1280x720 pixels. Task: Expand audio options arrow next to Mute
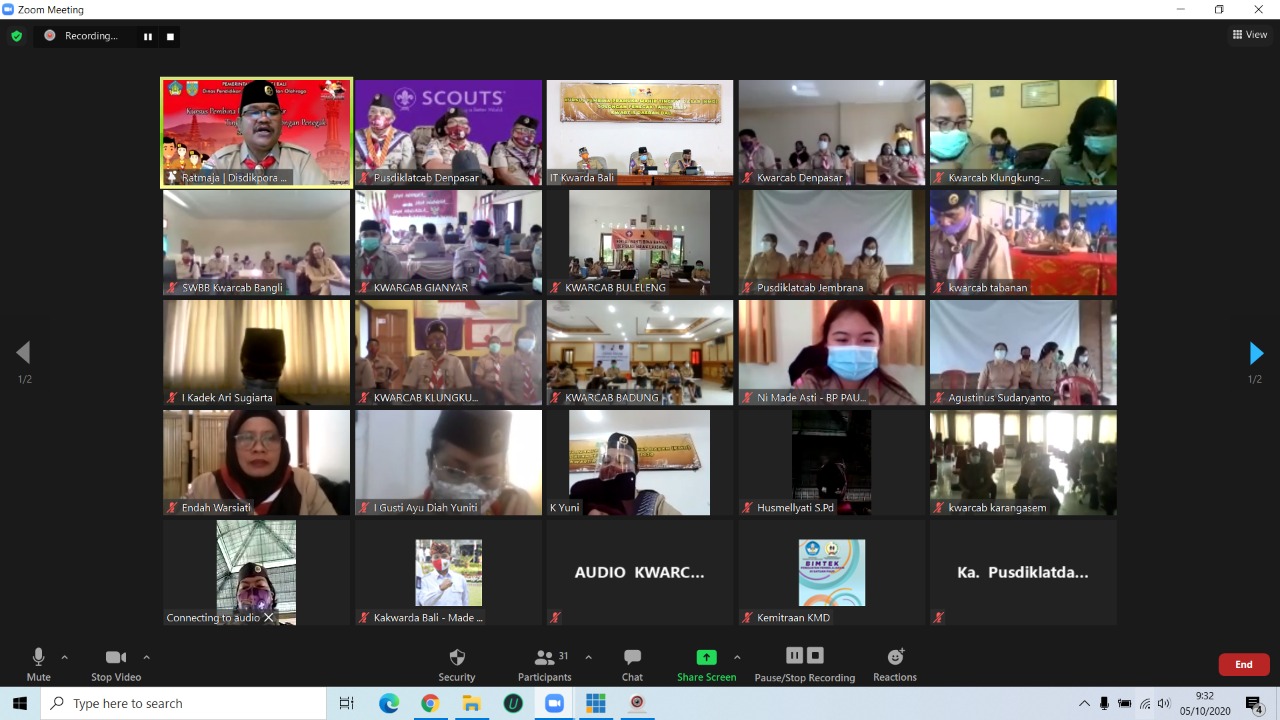pos(65,657)
